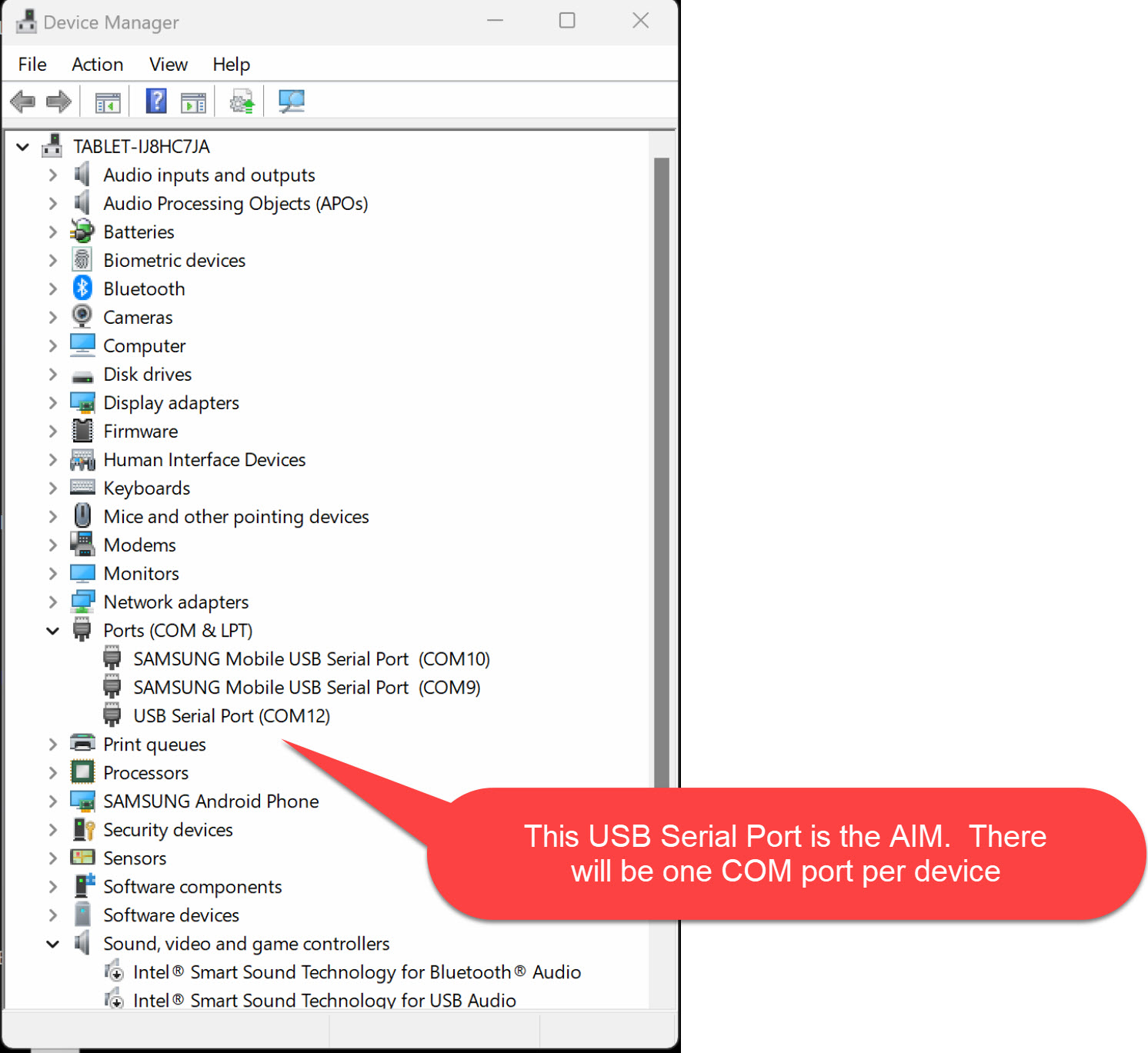Click the Back arrow toolbar icon
The width and height of the screenshot is (1148, 1053).
click(x=22, y=102)
